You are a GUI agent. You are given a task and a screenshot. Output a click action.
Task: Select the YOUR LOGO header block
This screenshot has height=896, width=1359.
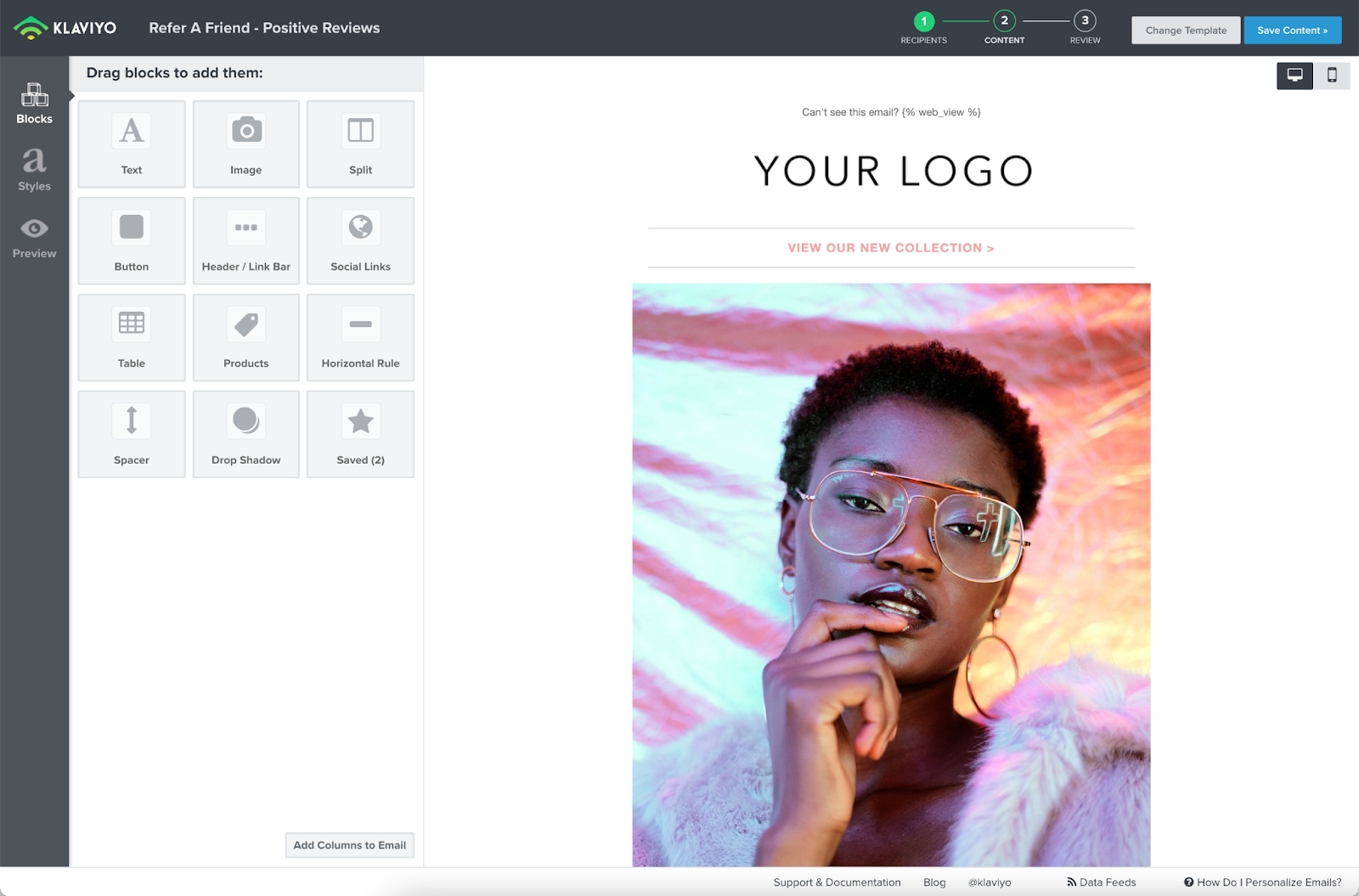pyautogui.click(x=893, y=171)
